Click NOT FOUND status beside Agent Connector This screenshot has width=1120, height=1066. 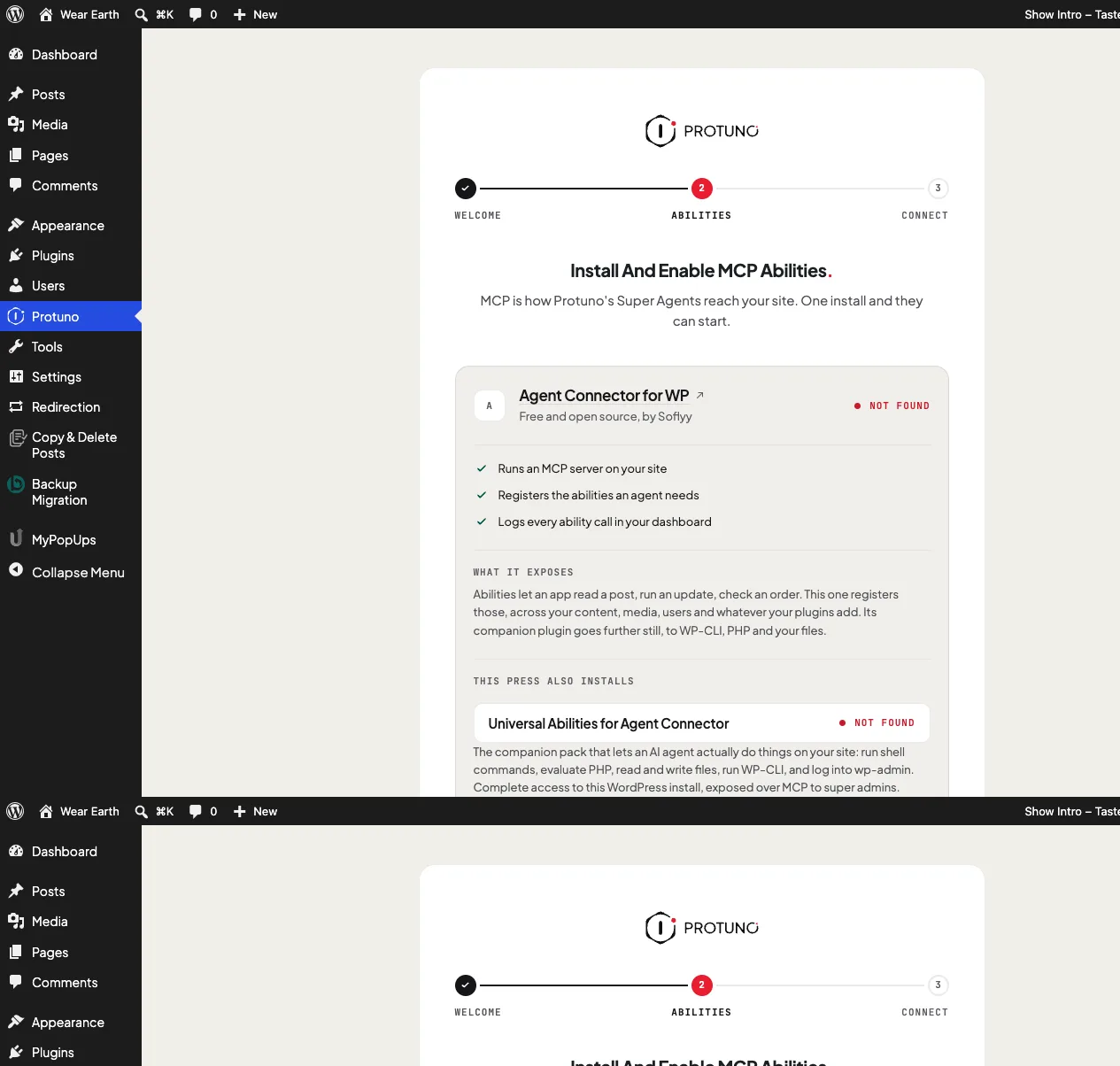tap(892, 406)
